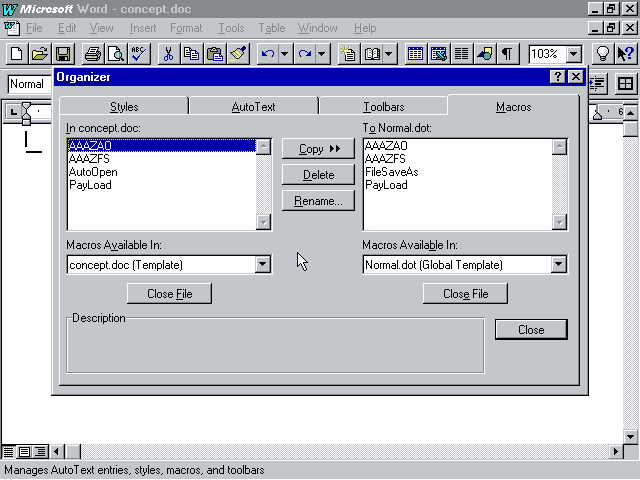
Task: Select AAAZAO in Normal.dot list
Action: (x=458, y=146)
